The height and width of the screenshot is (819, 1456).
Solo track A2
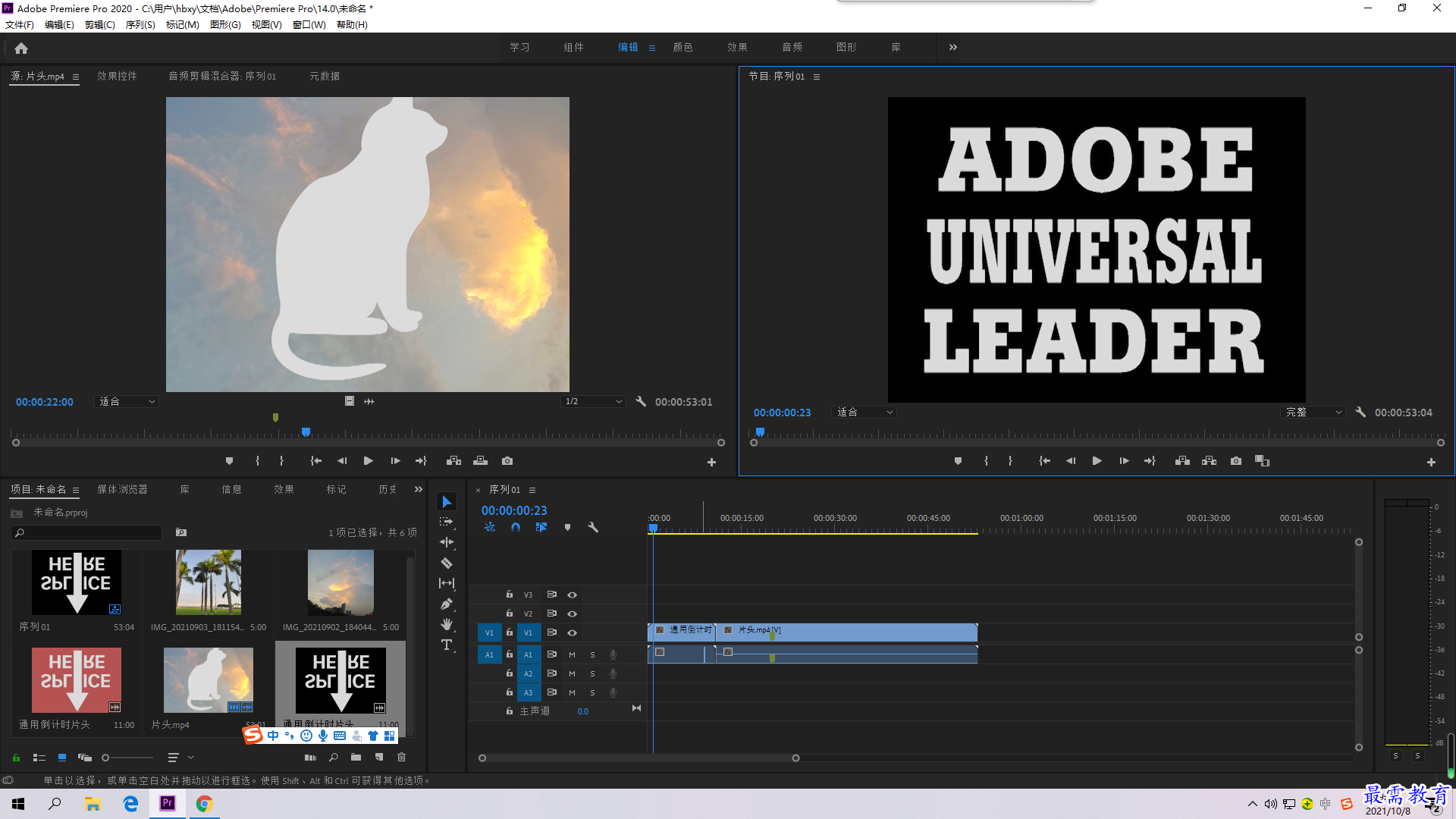click(593, 673)
